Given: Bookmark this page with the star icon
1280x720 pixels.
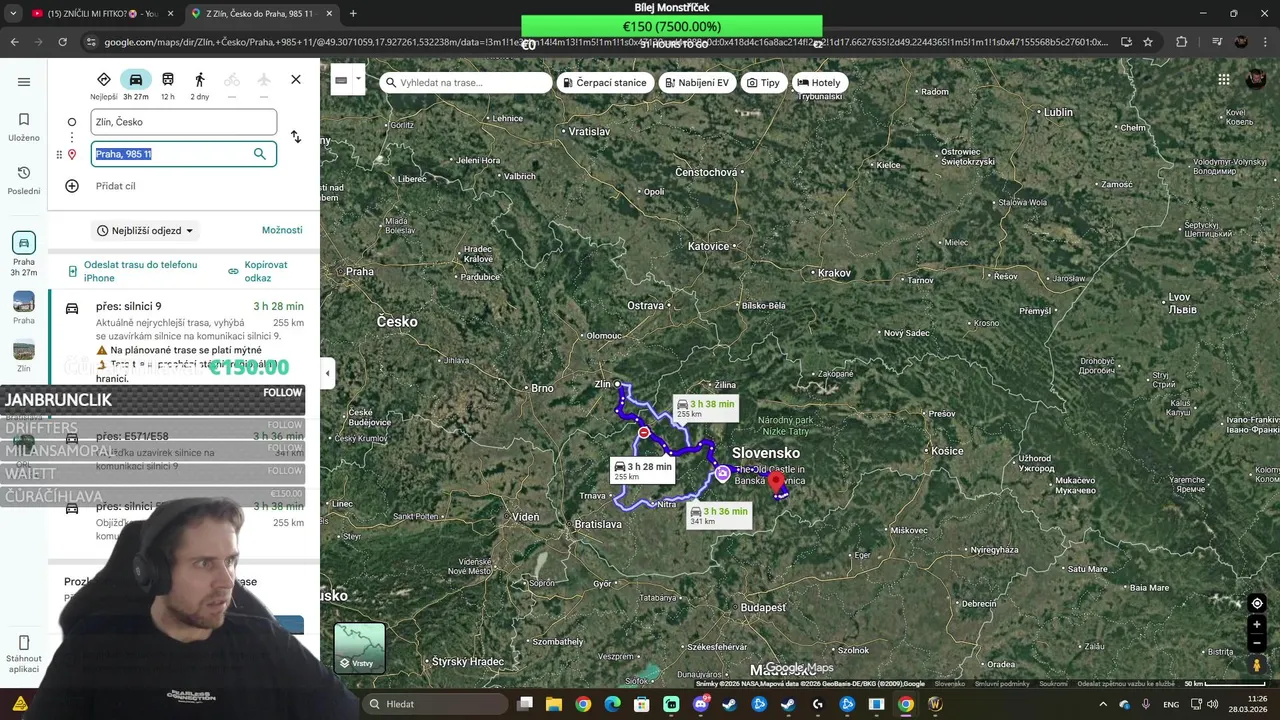Looking at the screenshot, I should pyautogui.click(x=1148, y=42).
